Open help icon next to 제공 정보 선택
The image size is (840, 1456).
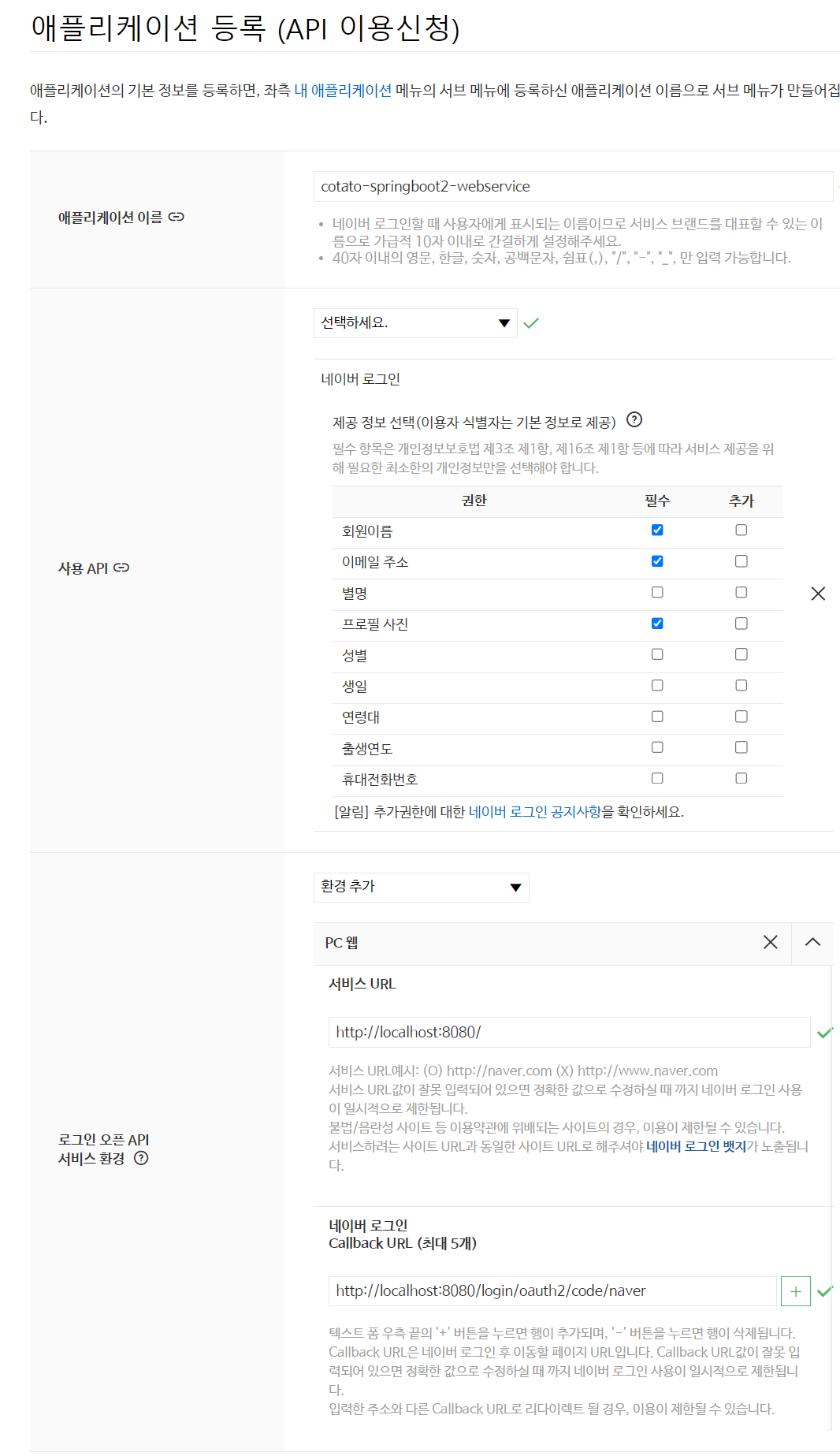pyautogui.click(x=634, y=419)
